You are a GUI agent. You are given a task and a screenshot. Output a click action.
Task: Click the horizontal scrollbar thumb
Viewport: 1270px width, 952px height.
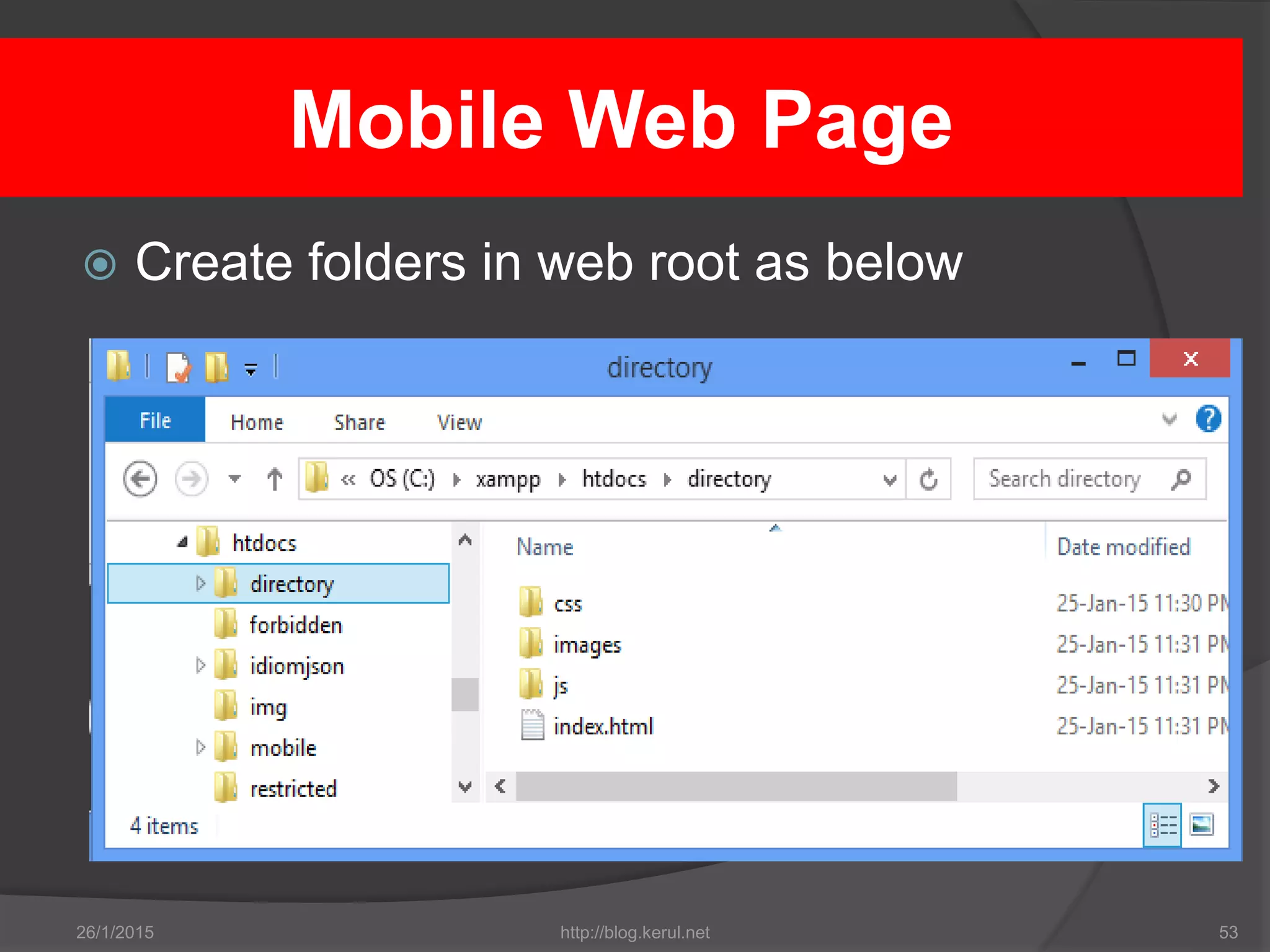coord(736,787)
